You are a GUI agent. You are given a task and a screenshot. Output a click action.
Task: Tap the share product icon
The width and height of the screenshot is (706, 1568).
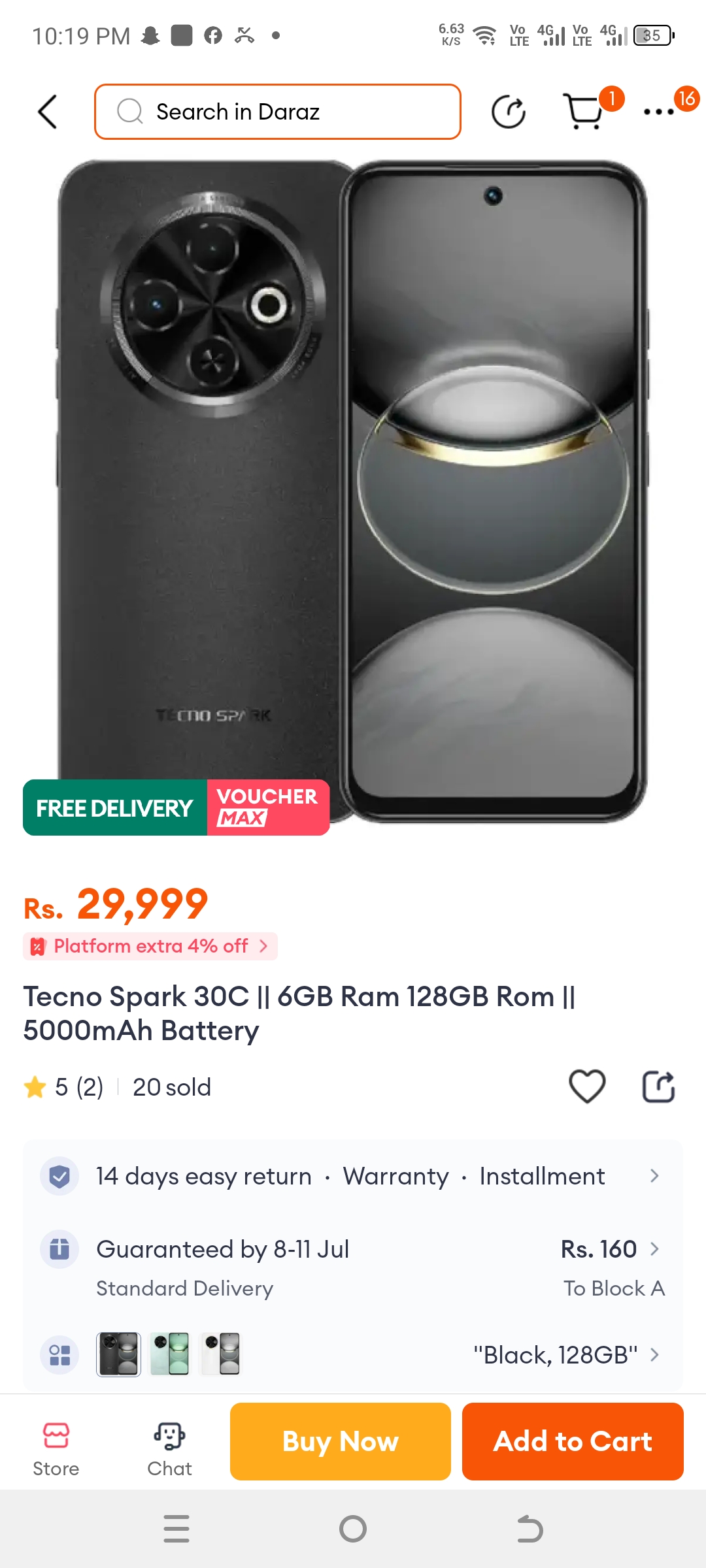click(658, 1087)
